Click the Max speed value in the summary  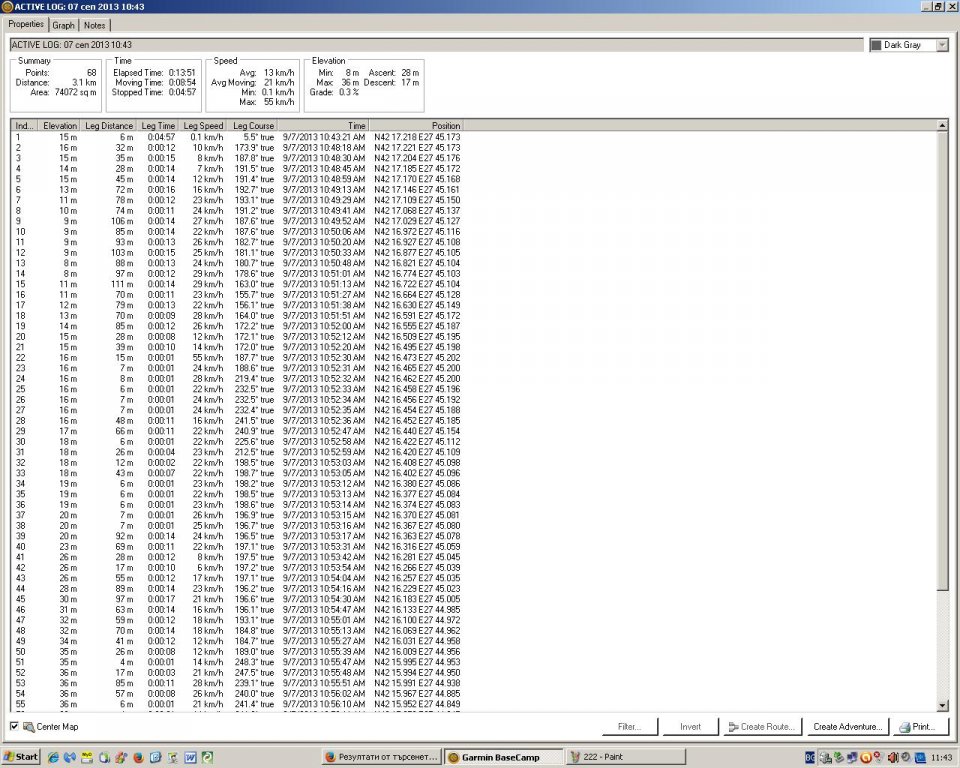[x=278, y=102]
